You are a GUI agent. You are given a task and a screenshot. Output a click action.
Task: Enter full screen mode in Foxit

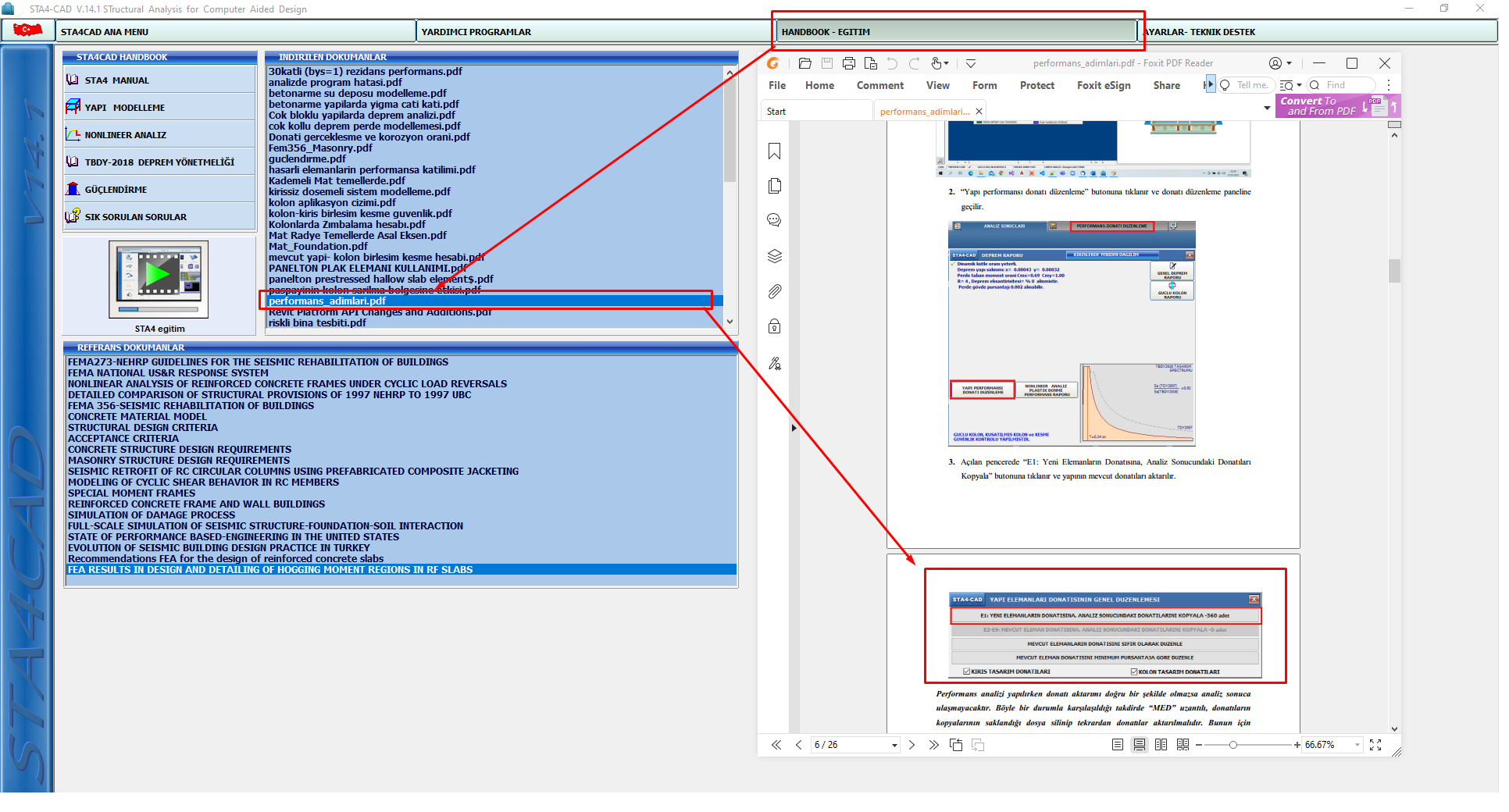[x=1375, y=745]
